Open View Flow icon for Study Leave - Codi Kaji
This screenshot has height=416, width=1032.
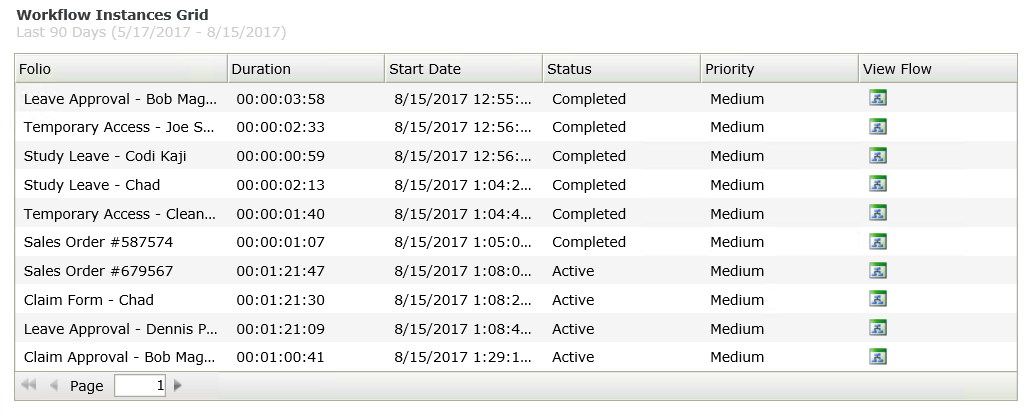[878, 156]
